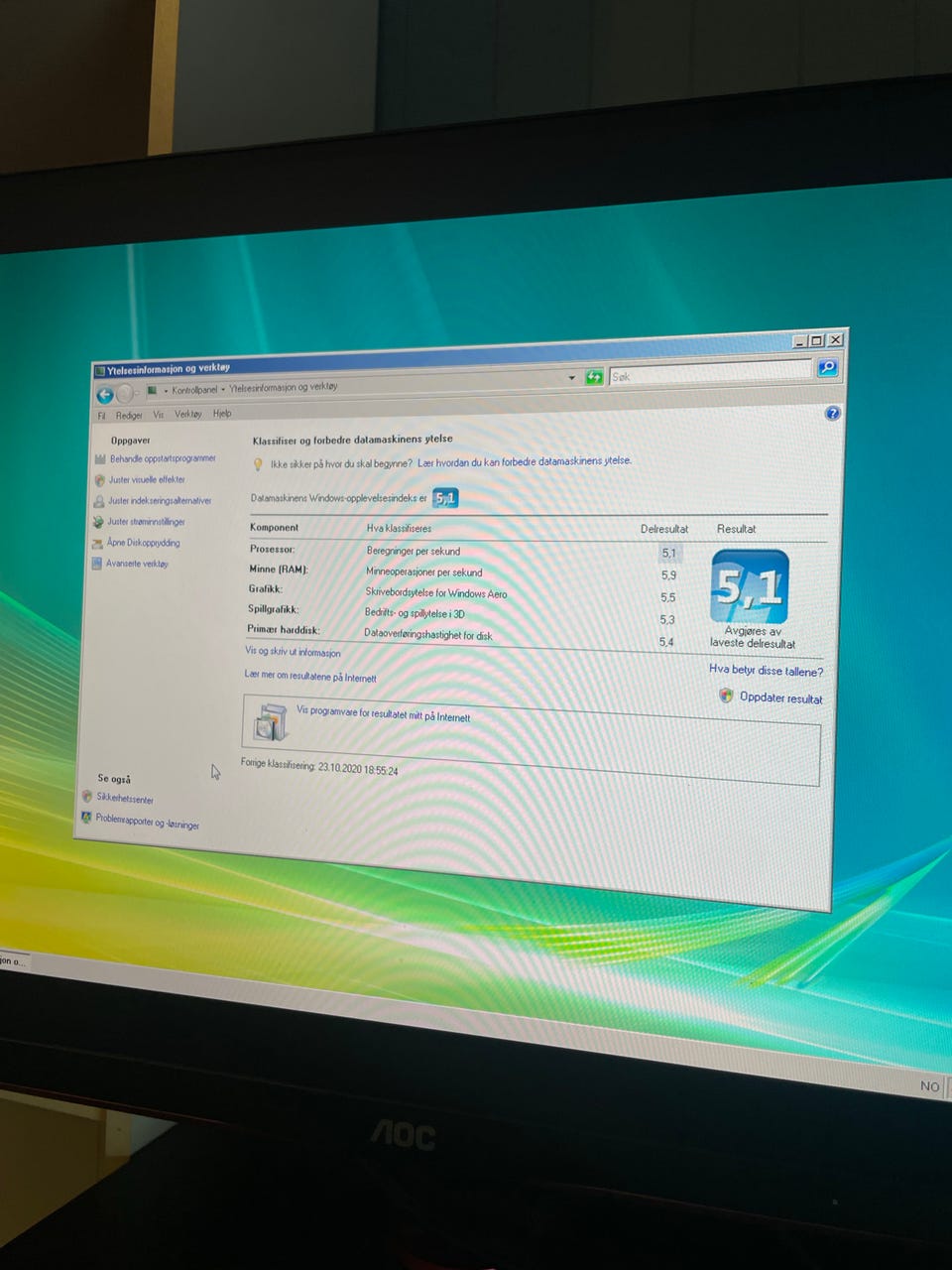Click Forrige klassifisering date text
The height and width of the screenshot is (1270, 952).
click(x=319, y=766)
